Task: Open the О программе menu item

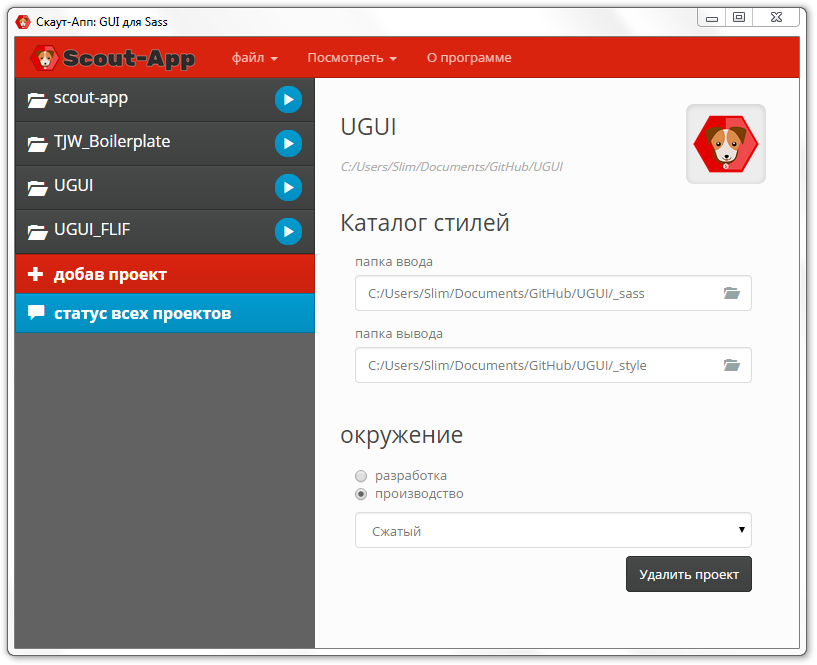Action: [469, 57]
